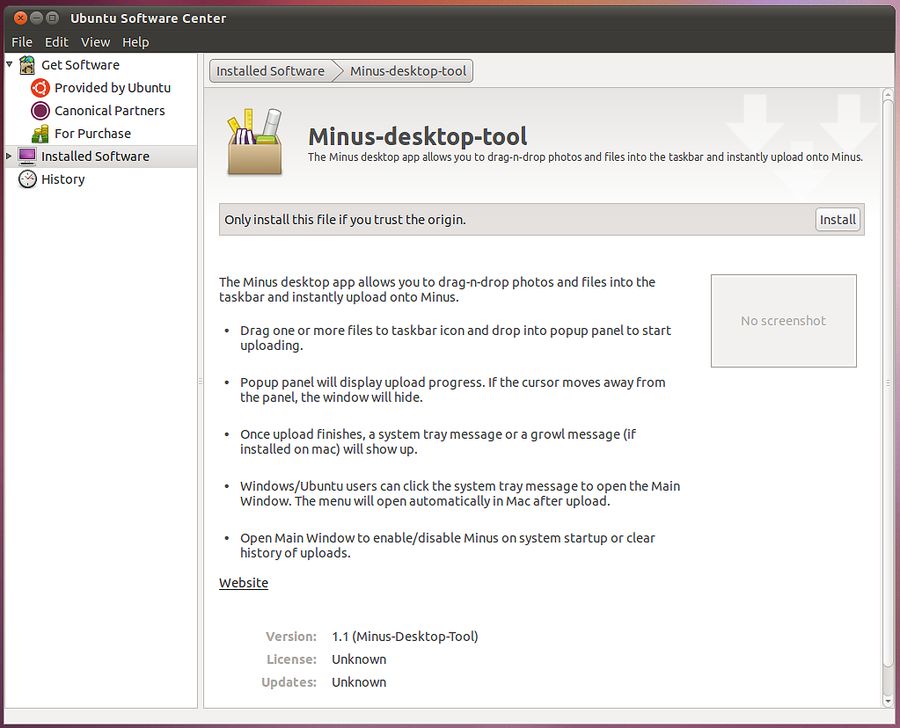Click the Minus-desktop-tool package icon
The width and height of the screenshot is (900, 728).
click(254, 142)
